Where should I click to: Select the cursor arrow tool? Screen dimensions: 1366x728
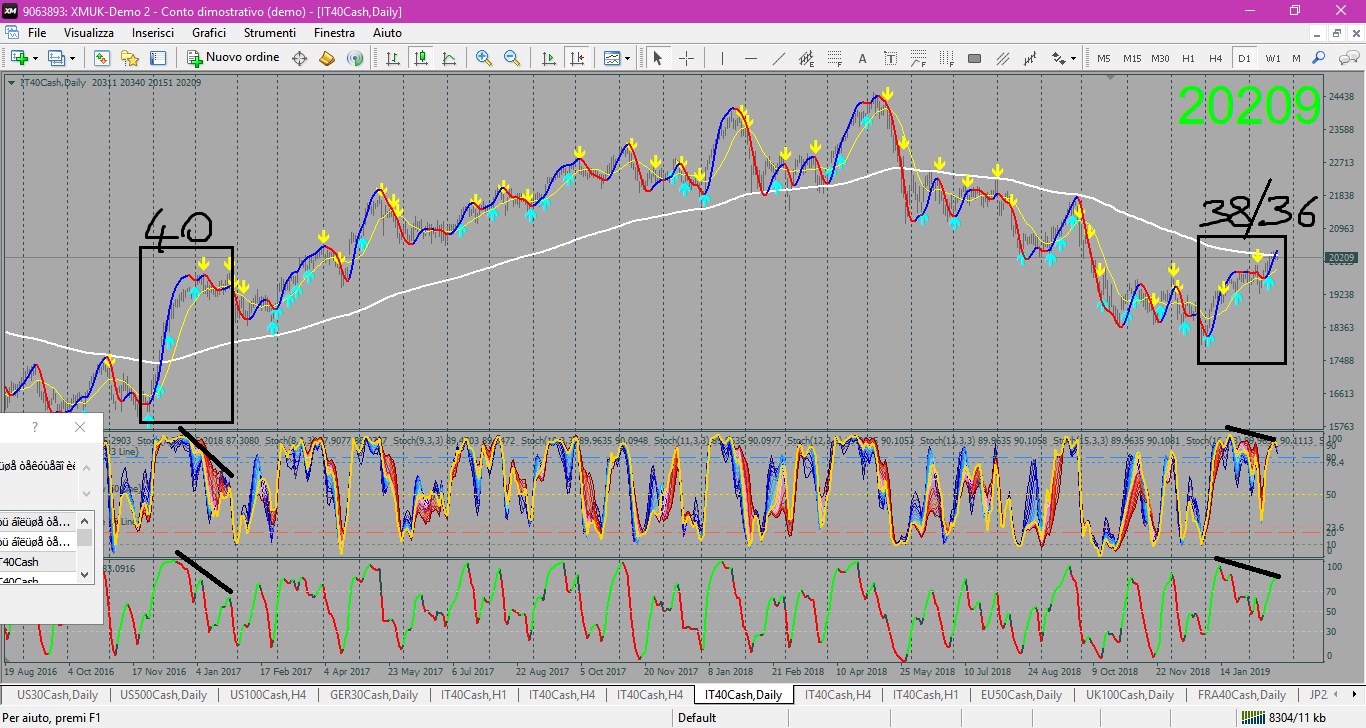(x=657, y=58)
